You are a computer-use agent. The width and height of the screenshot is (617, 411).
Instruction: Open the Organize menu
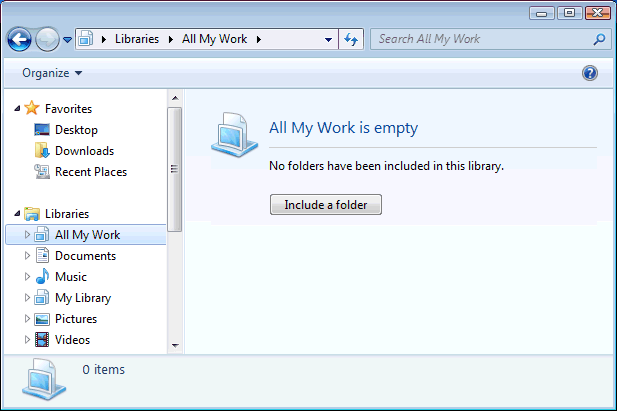click(52, 73)
